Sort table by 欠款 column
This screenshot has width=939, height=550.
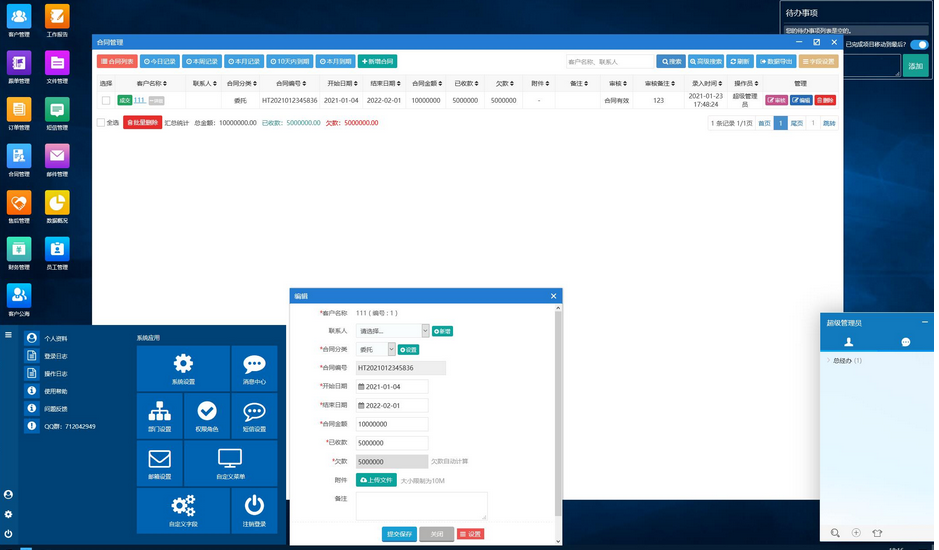pos(505,83)
